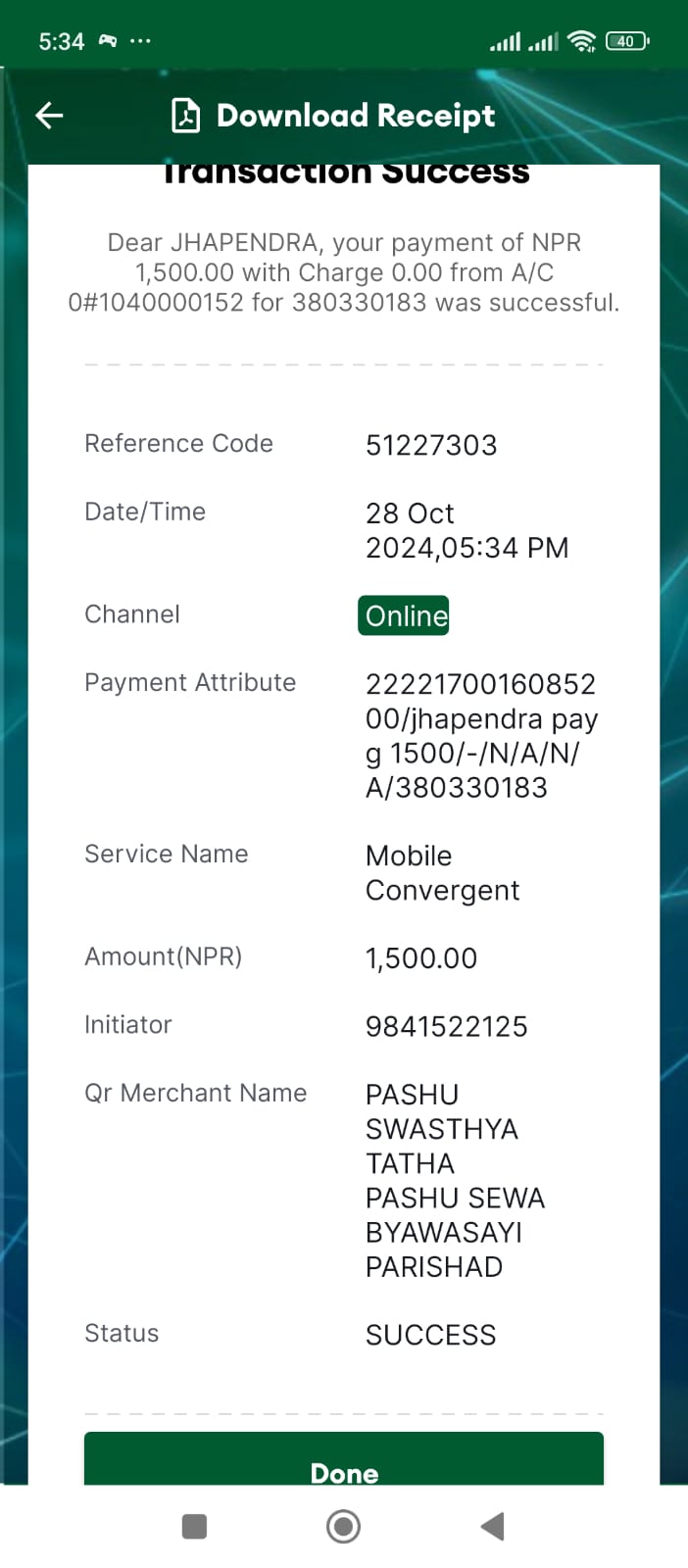Tap the Wi-Fi status icon
The height and width of the screenshot is (1568, 688).
(x=582, y=41)
